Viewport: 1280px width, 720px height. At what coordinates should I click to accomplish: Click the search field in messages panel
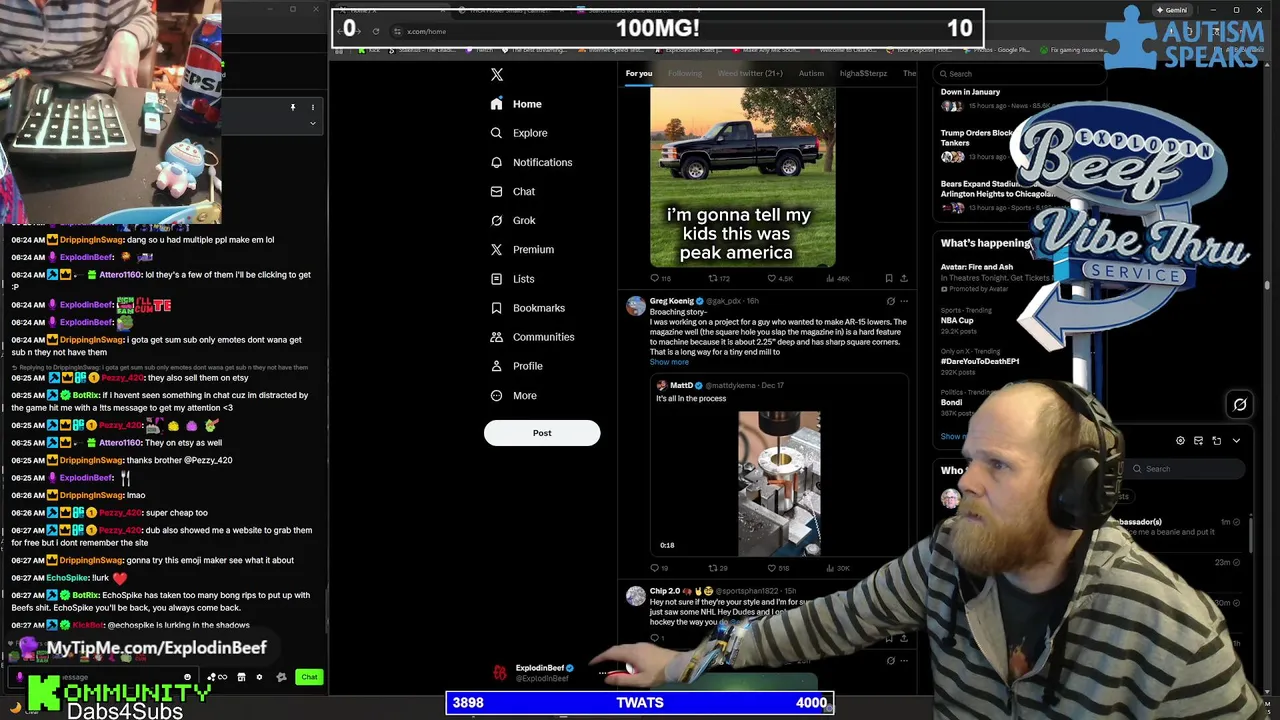(1186, 469)
